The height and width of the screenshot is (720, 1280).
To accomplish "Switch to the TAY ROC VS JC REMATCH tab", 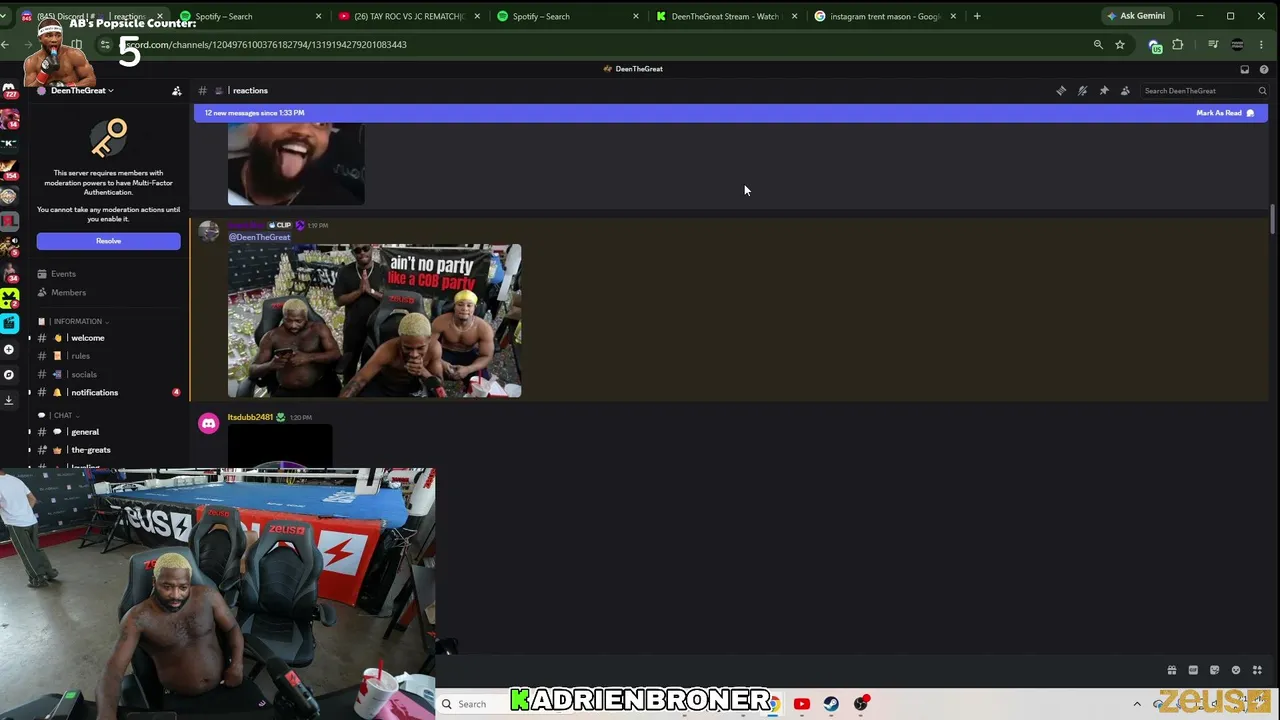I will click(408, 16).
